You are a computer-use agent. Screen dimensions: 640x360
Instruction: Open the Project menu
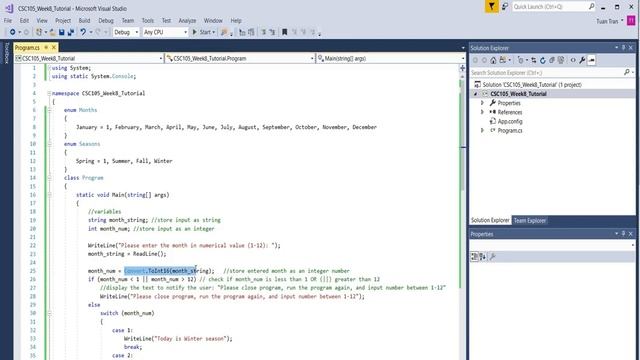[x=63, y=20]
